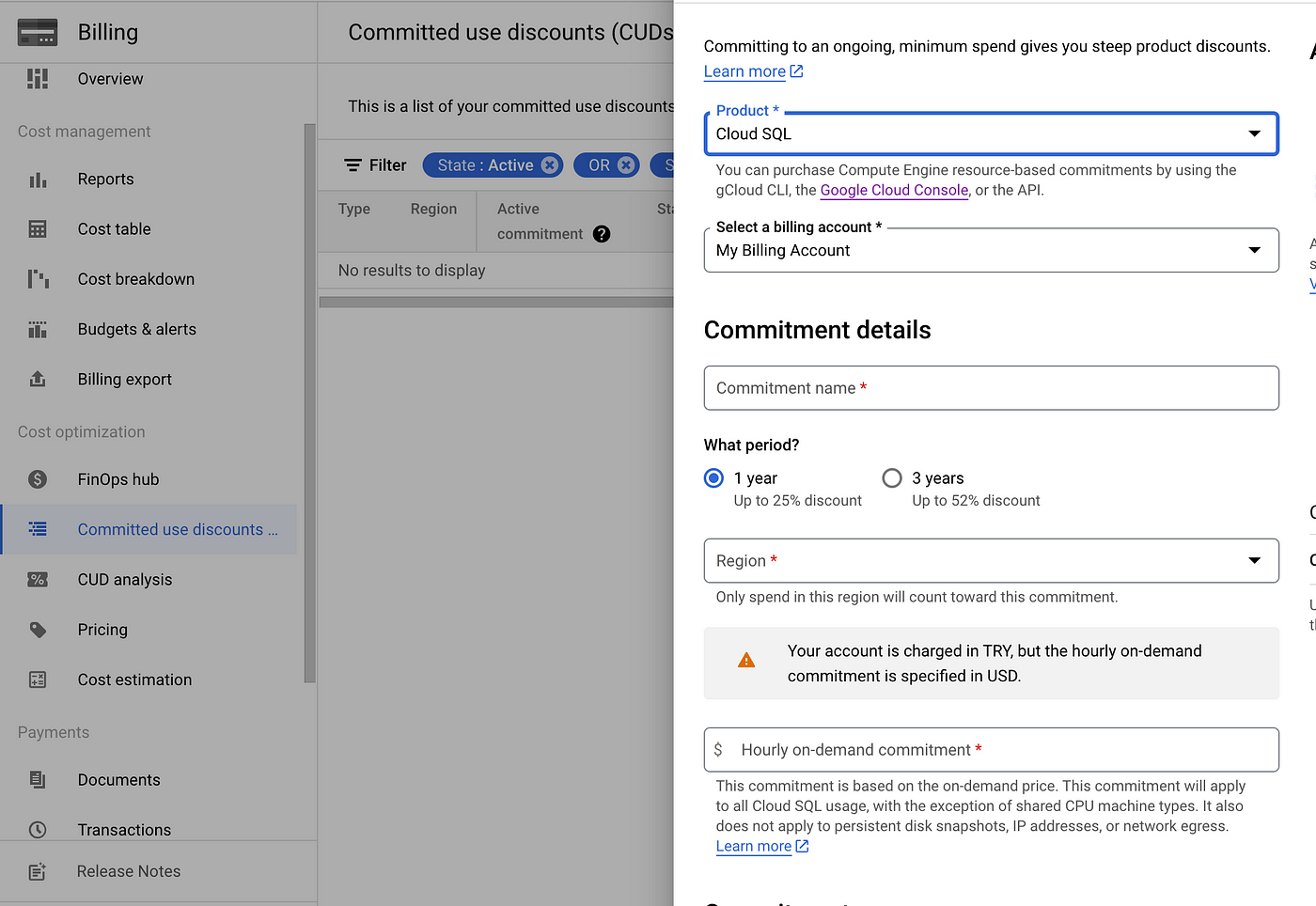This screenshot has height=906, width=1316.
Task: Open the billing account dropdown
Action: [991, 250]
